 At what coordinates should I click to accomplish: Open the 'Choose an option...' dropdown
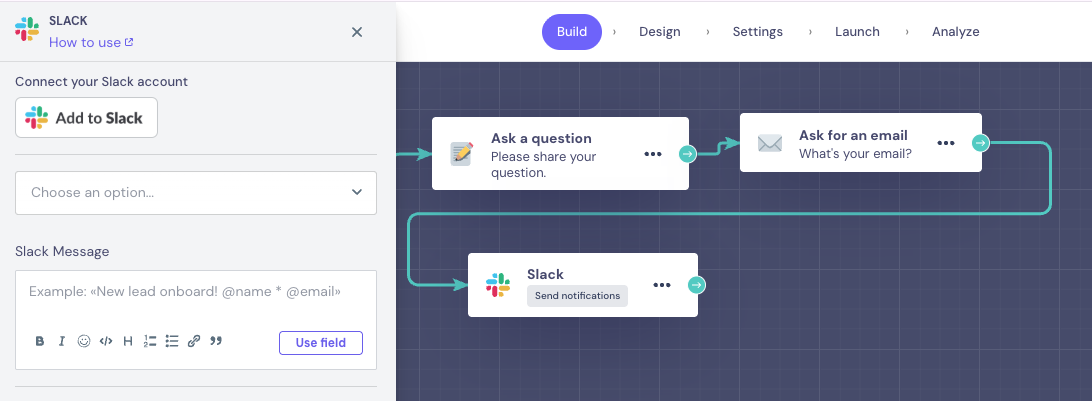pyautogui.click(x=196, y=193)
